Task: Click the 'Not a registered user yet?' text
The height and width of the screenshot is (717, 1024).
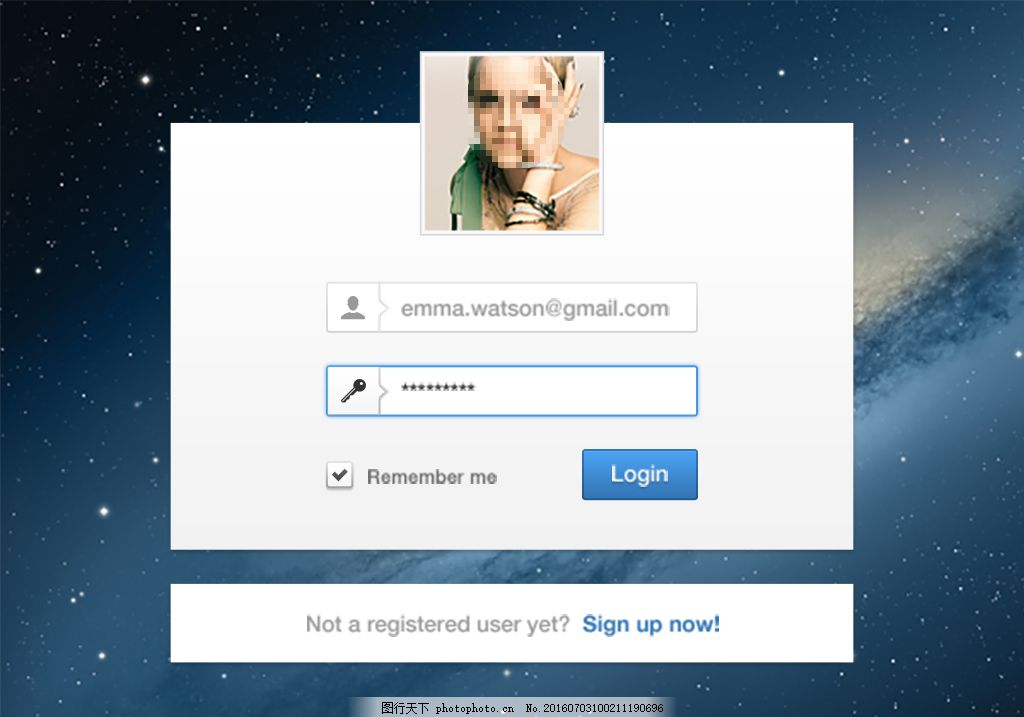Action: click(438, 624)
